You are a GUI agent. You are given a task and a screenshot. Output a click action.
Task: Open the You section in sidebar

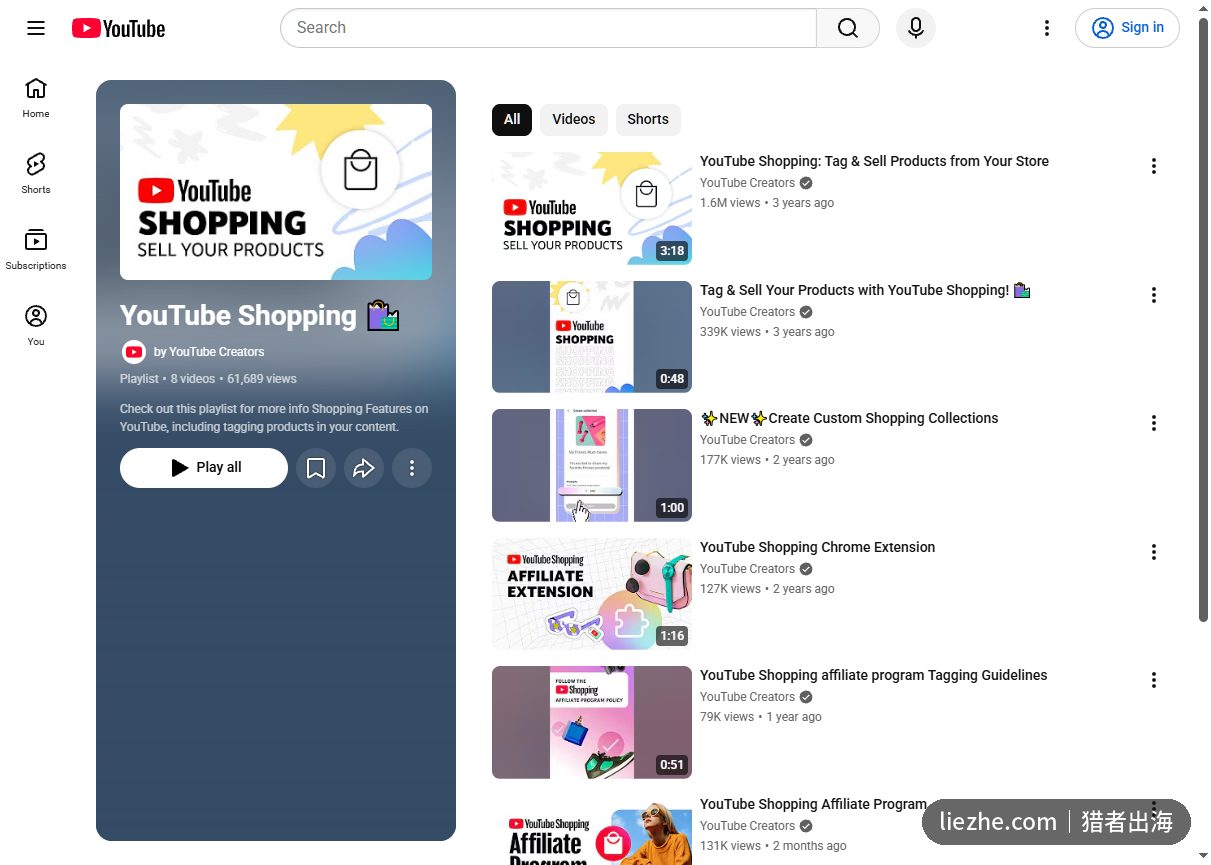pyautogui.click(x=36, y=326)
